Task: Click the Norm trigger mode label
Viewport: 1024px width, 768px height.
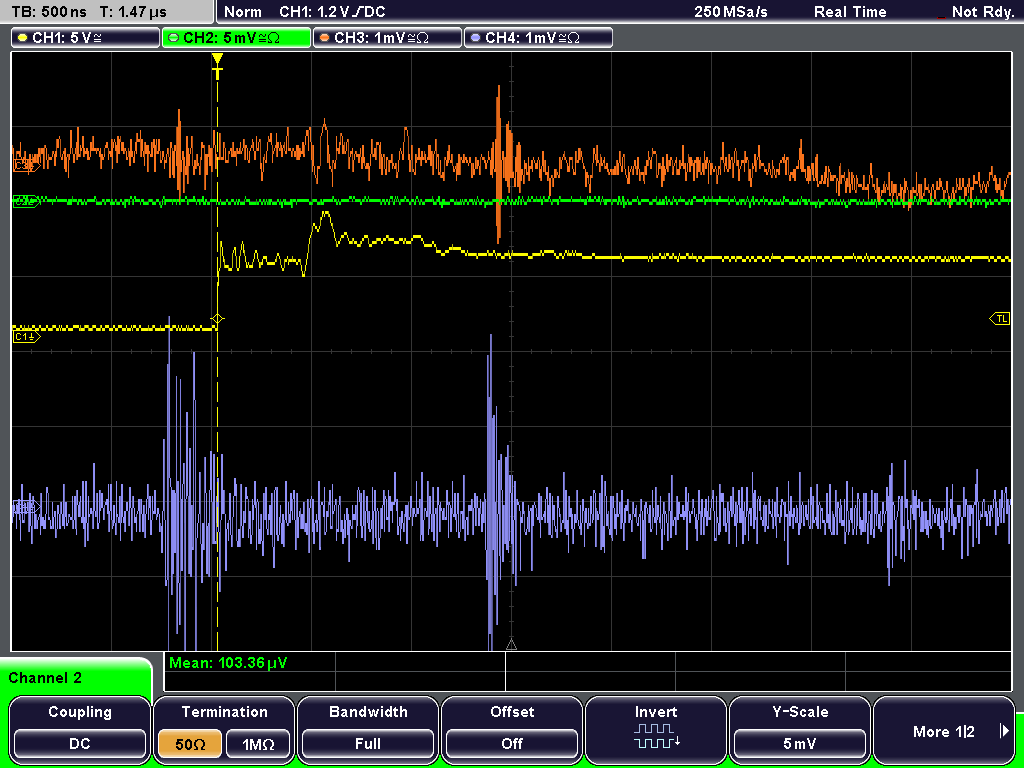Action: click(x=243, y=12)
